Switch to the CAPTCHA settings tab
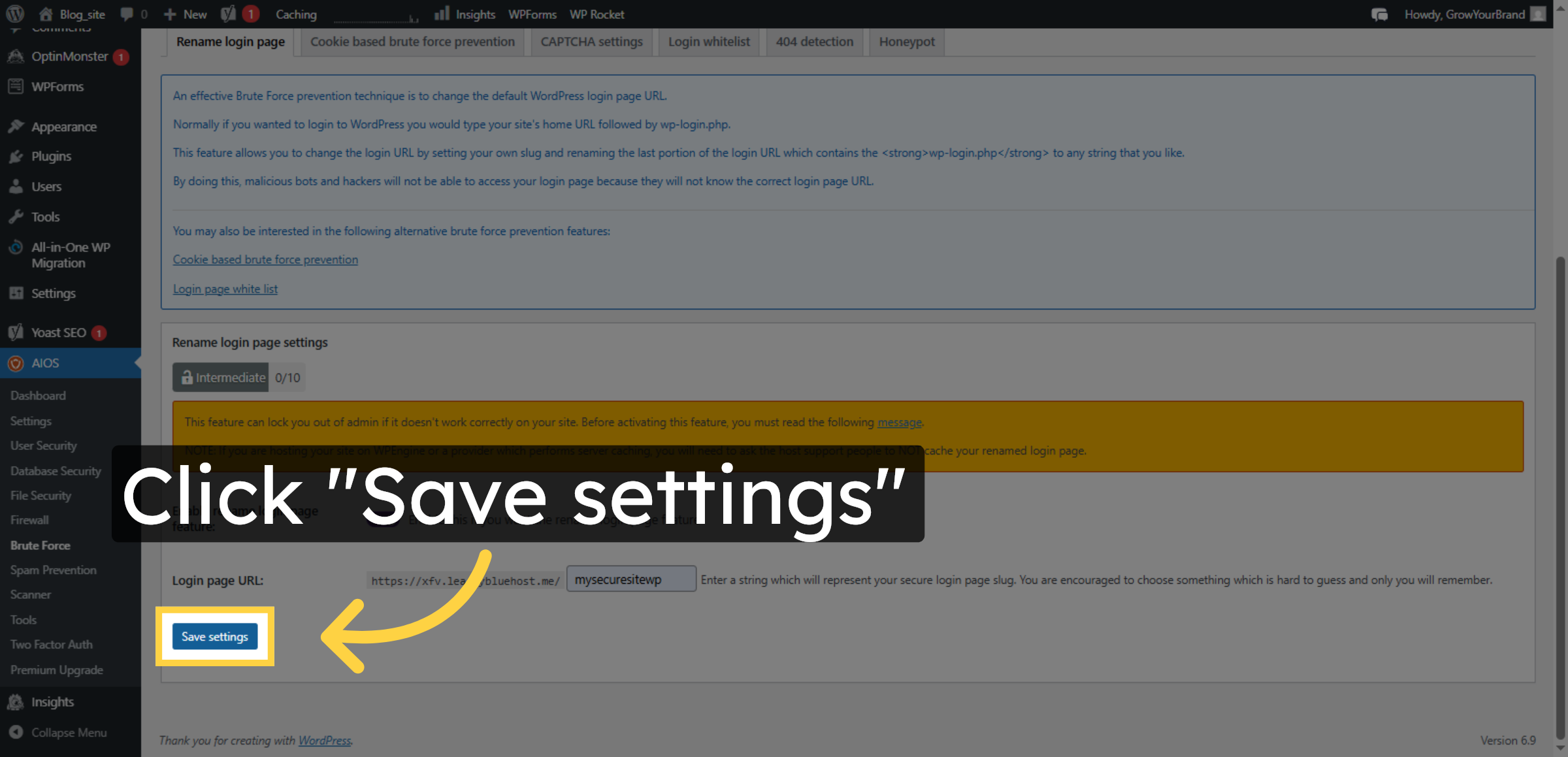This screenshot has width=1568, height=757. 591,41
